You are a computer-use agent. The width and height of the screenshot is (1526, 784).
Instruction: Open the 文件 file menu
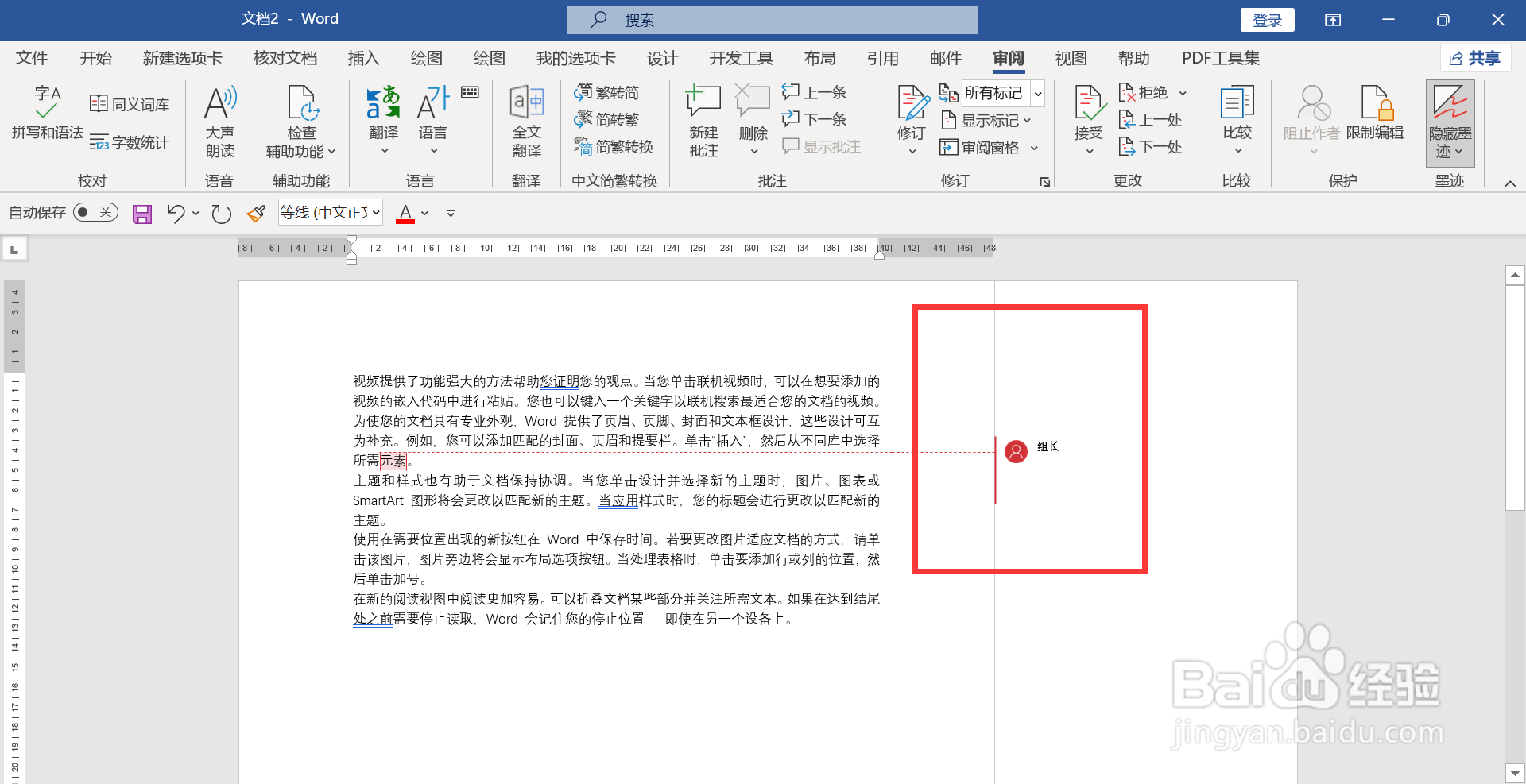click(x=32, y=58)
